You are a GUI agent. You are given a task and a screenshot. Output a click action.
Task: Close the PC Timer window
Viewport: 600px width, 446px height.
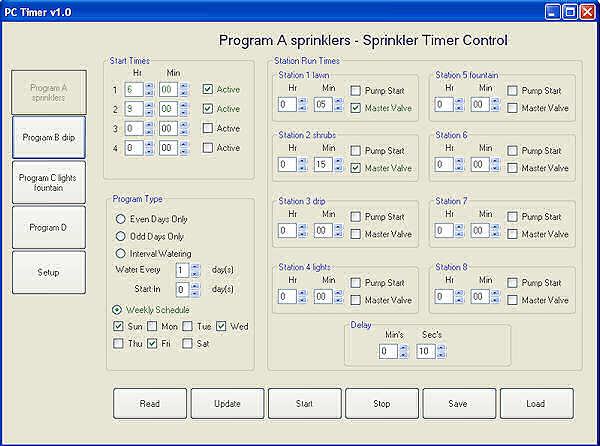(587, 12)
